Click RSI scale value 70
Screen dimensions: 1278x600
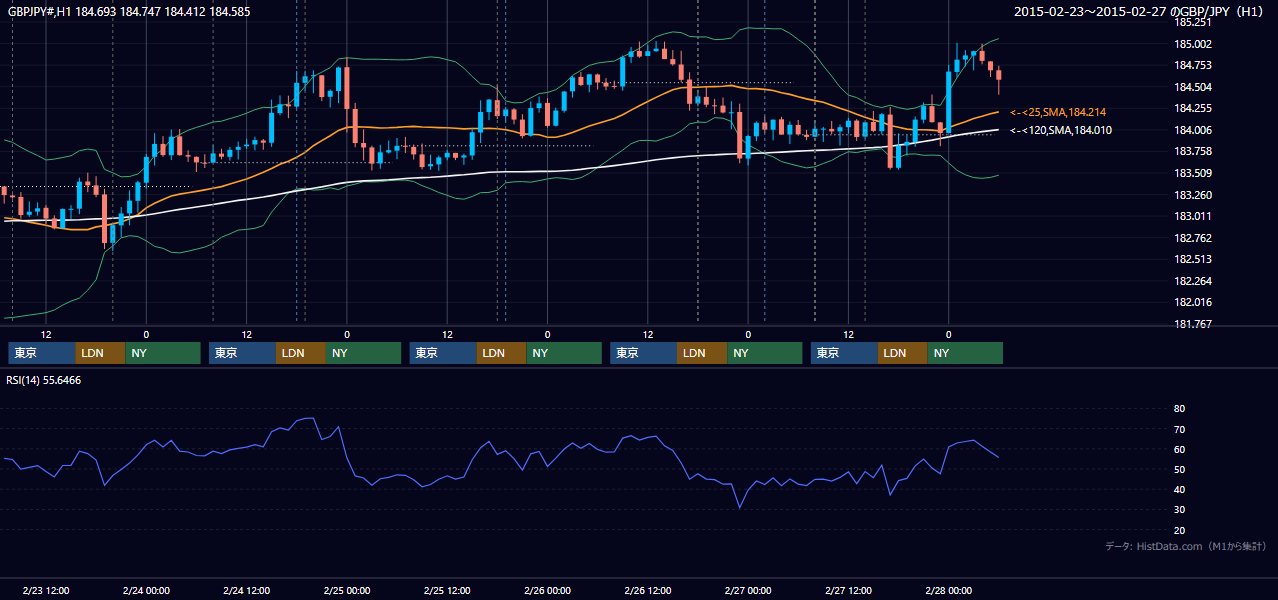click(x=1180, y=429)
